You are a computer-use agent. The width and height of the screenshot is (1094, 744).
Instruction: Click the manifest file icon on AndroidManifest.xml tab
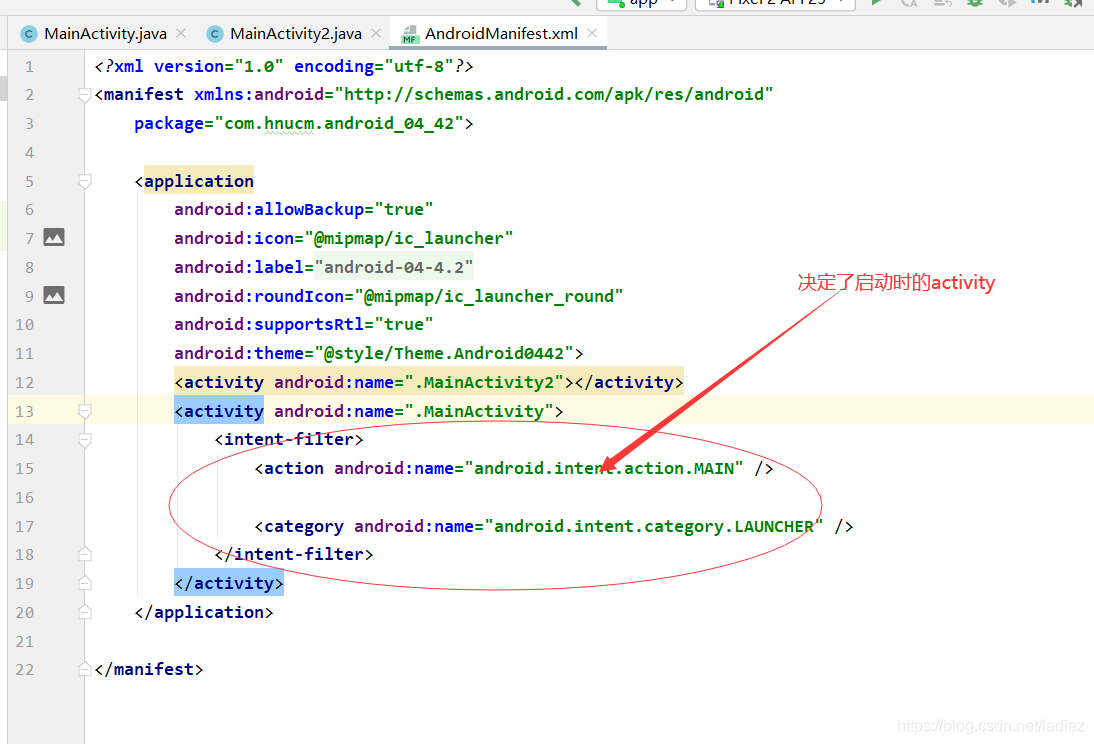[x=410, y=34]
